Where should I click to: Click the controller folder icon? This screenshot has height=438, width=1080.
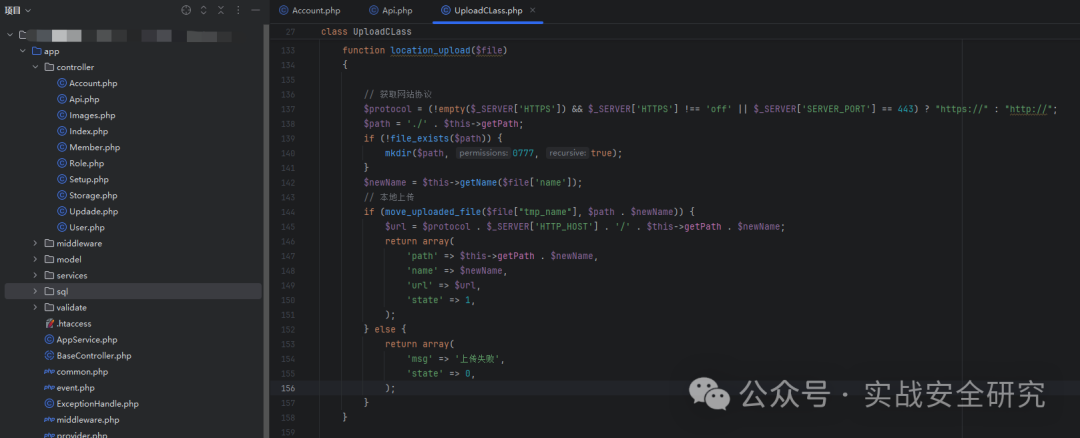(x=49, y=67)
